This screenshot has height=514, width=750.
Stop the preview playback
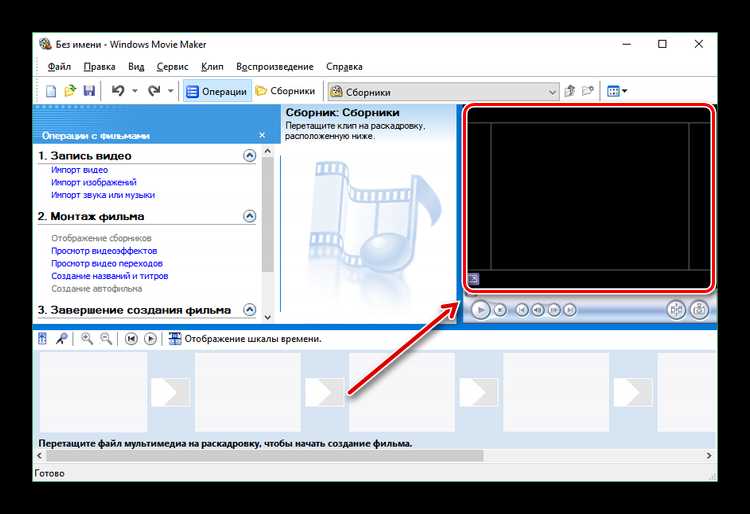pos(500,310)
